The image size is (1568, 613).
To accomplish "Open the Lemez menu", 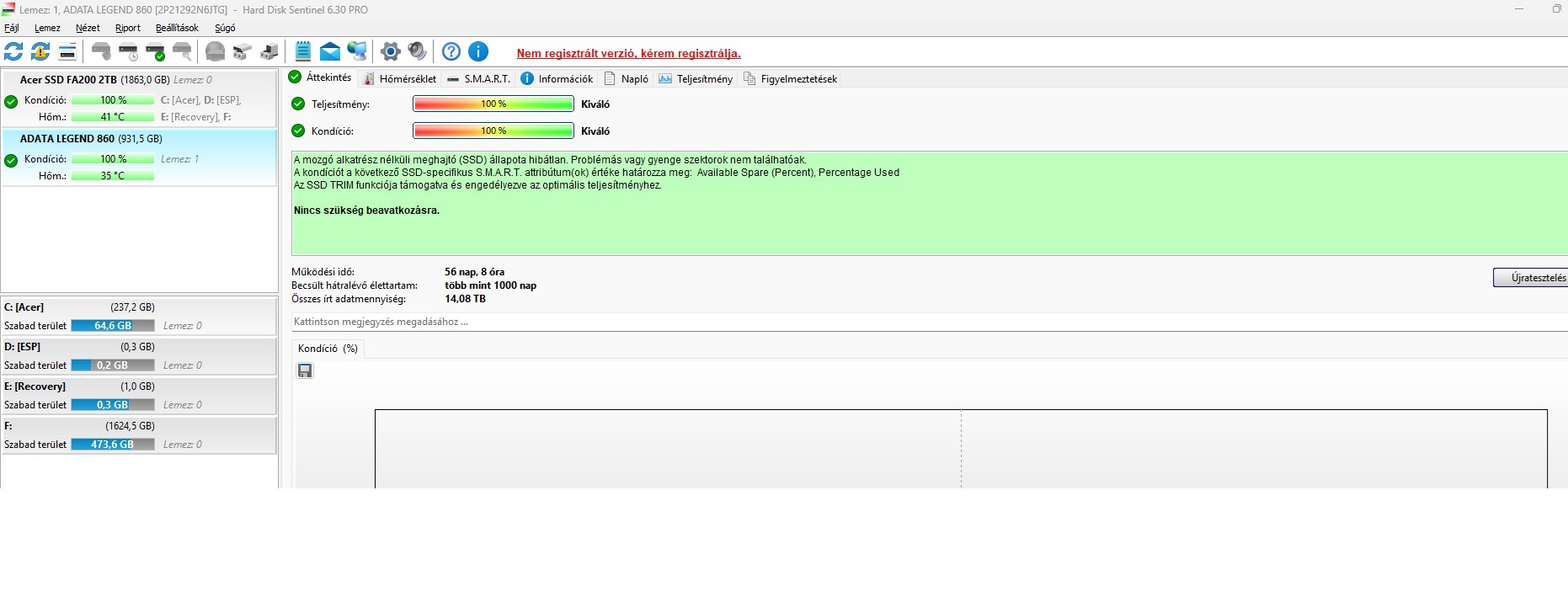I will pyautogui.click(x=47, y=28).
